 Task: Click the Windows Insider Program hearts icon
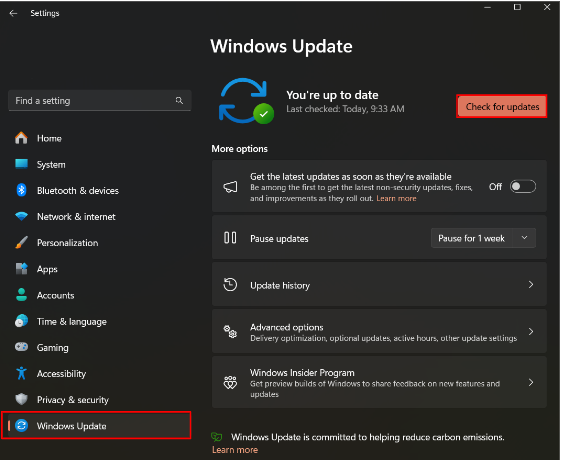coord(230,382)
